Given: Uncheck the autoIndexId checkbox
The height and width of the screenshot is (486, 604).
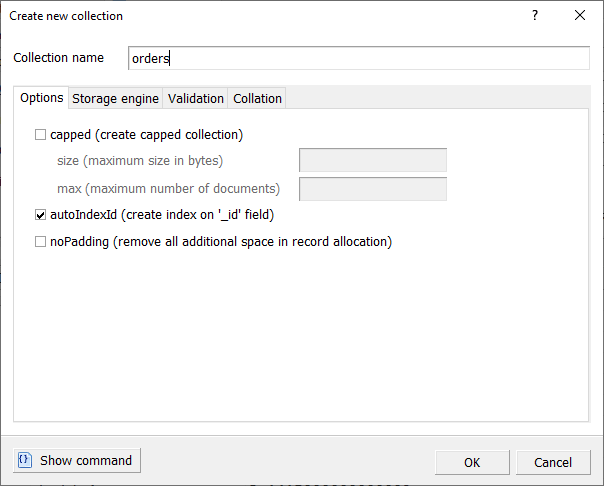Looking at the screenshot, I should click(41, 214).
